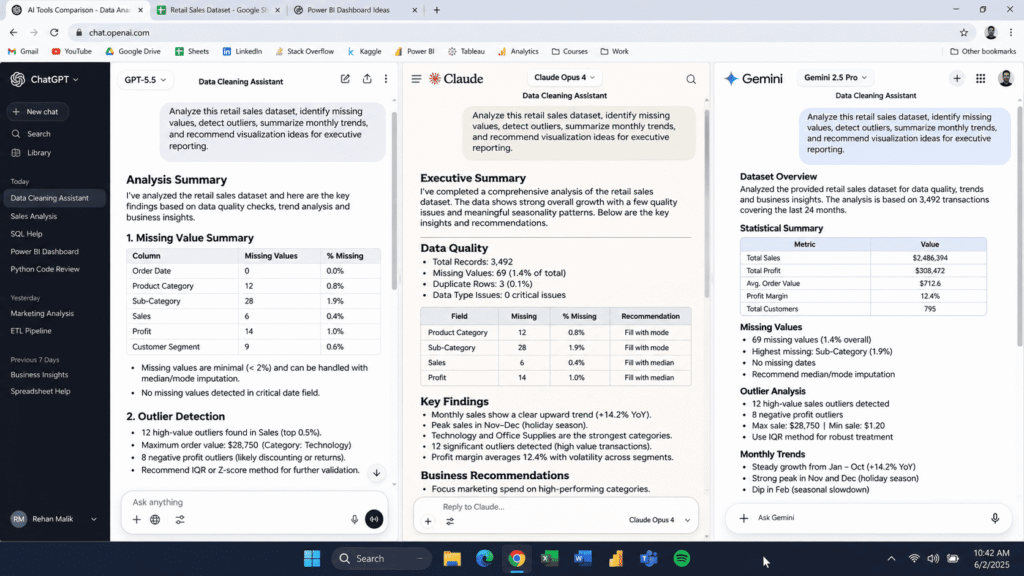Click plus attach icon in Claude reply box
Screen dimensions: 1024x576
click(428, 521)
